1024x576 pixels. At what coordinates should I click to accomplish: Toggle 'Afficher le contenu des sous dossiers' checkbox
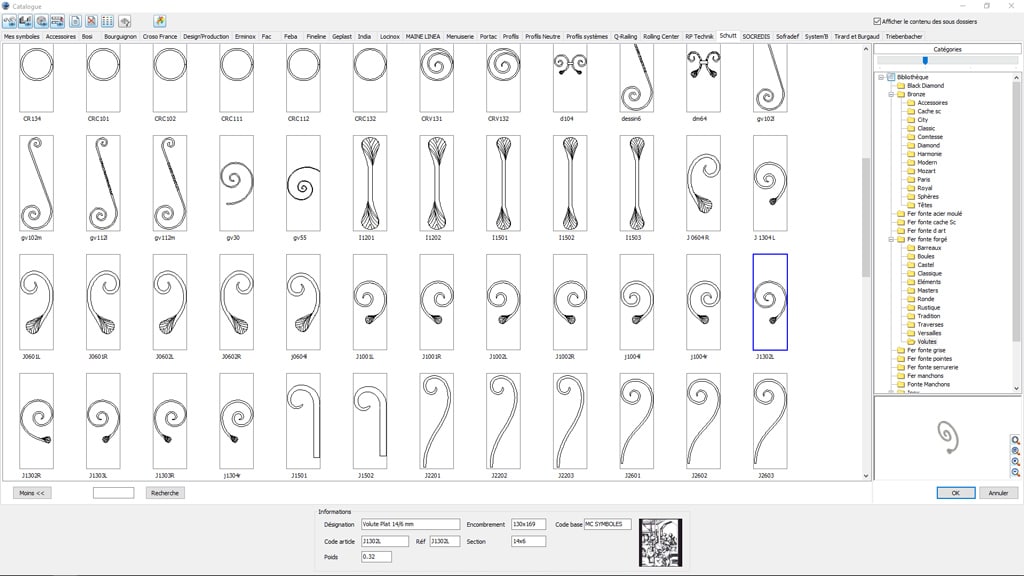coord(877,21)
